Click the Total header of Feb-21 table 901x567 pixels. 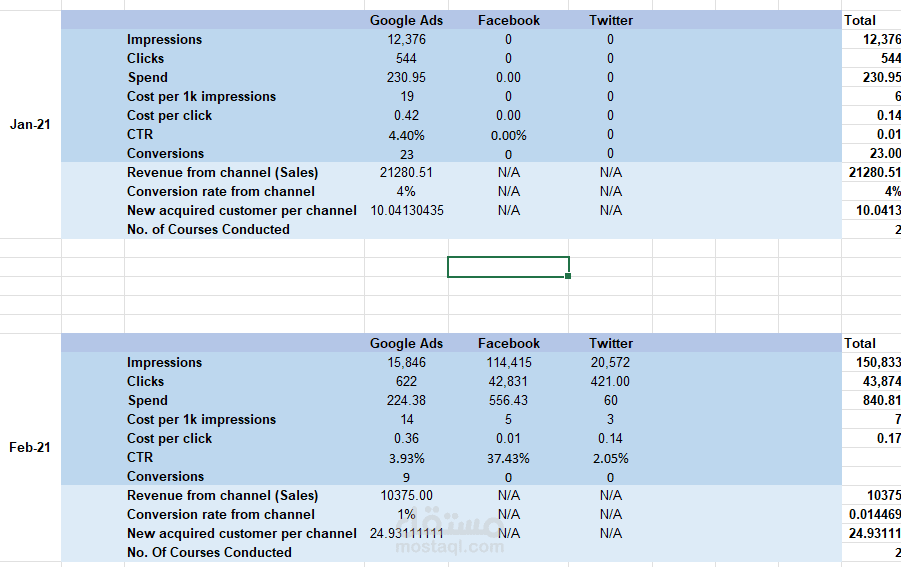click(860, 343)
